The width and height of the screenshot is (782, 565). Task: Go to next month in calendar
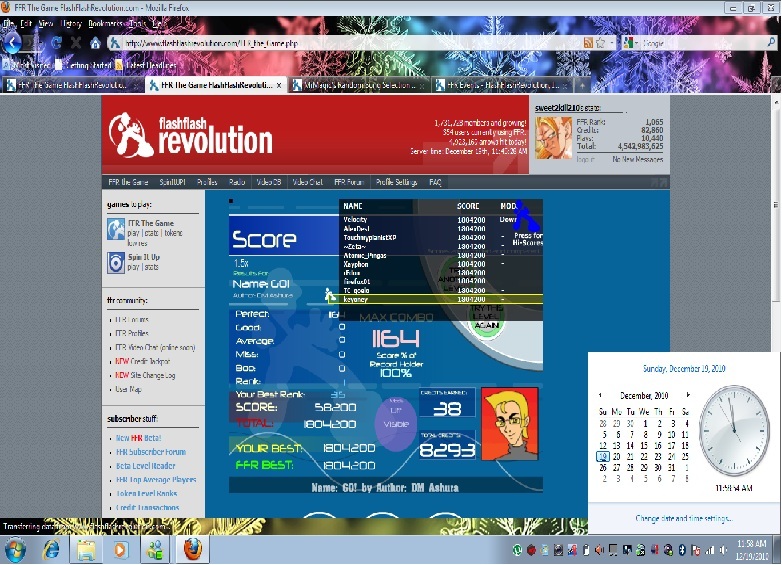pyautogui.click(x=688, y=395)
